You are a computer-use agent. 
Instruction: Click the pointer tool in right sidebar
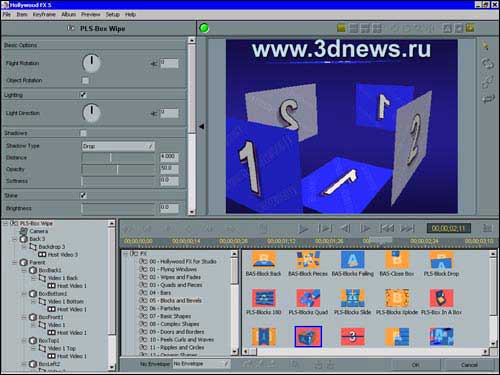[486, 46]
